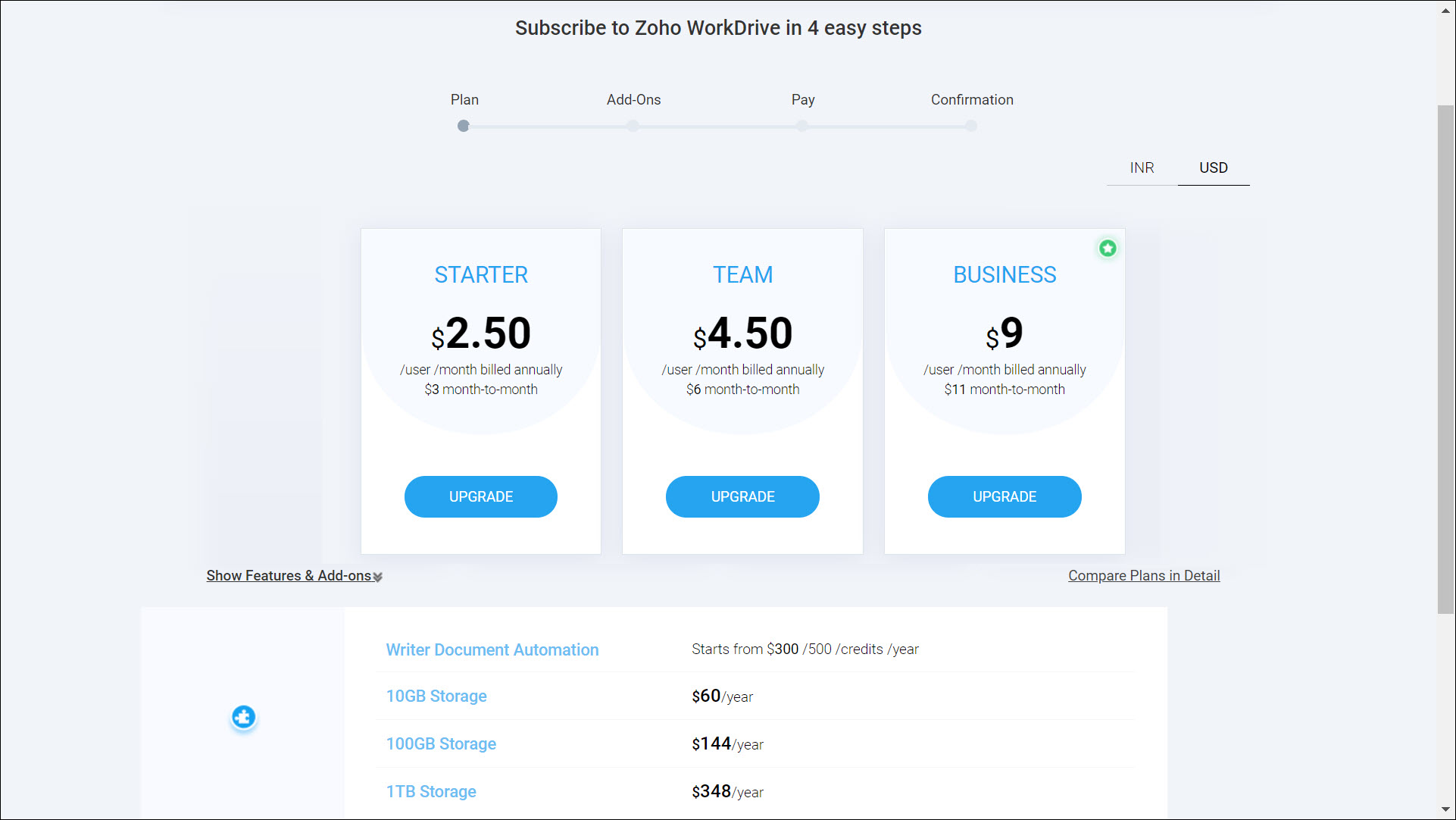
Task: Click the scrollbar down arrow
Action: tap(1445, 809)
